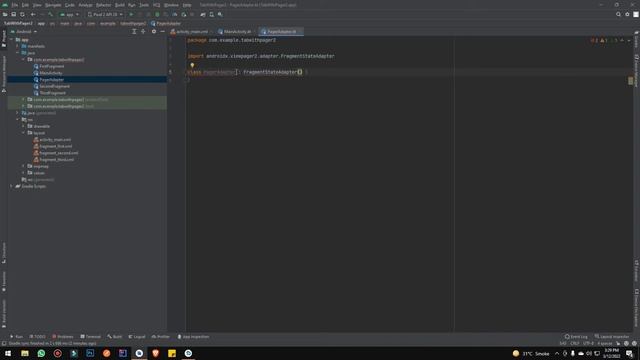The height and width of the screenshot is (360, 640).
Task: Open the Problems tool window
Action: pos(63,337)
